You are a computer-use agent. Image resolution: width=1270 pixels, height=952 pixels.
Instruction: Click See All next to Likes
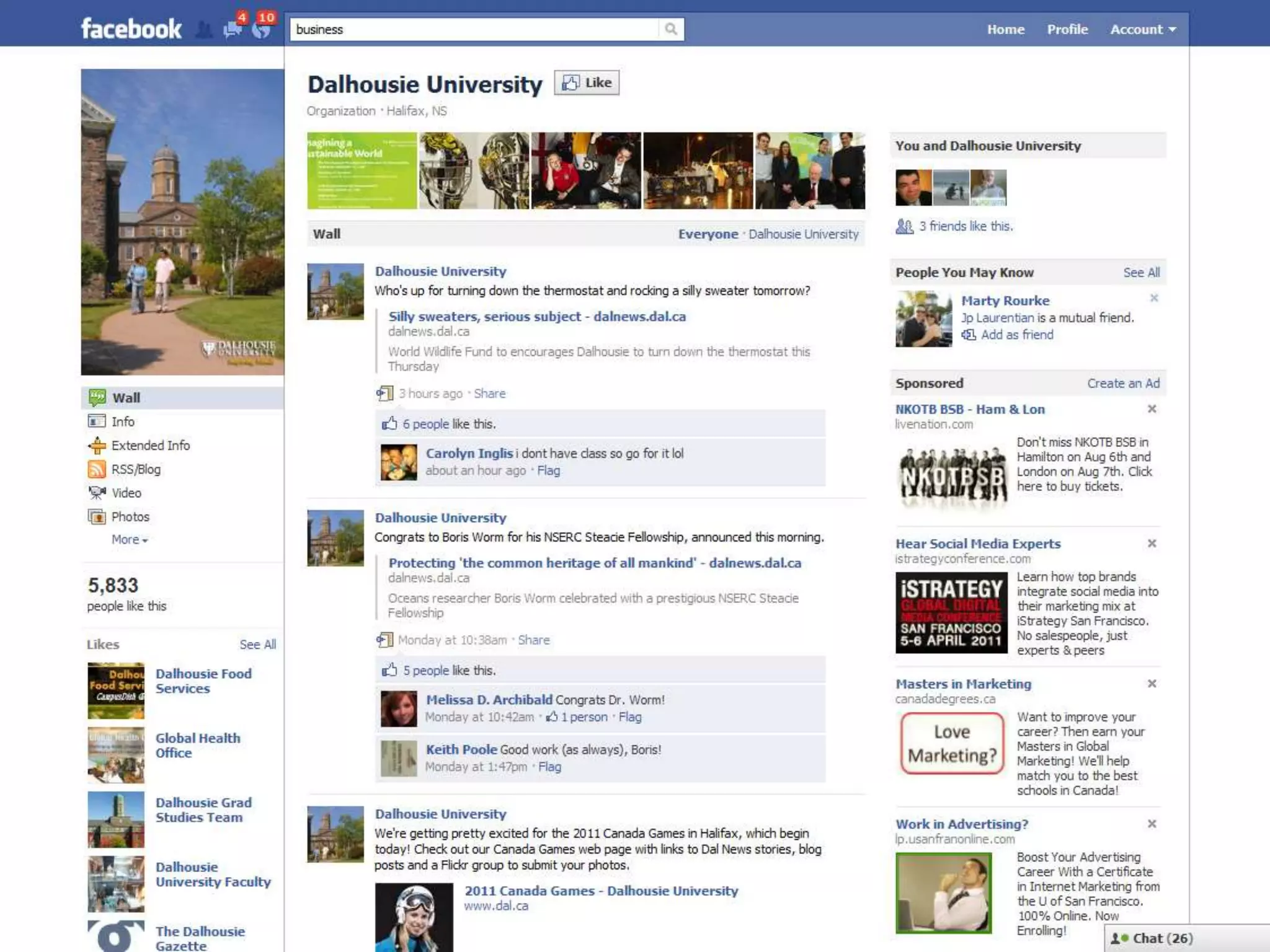coord(257,645)
